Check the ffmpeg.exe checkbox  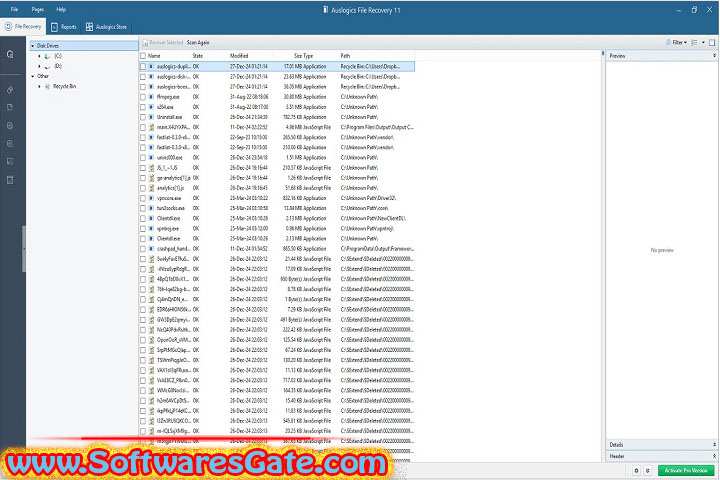[x=143, y=97]
